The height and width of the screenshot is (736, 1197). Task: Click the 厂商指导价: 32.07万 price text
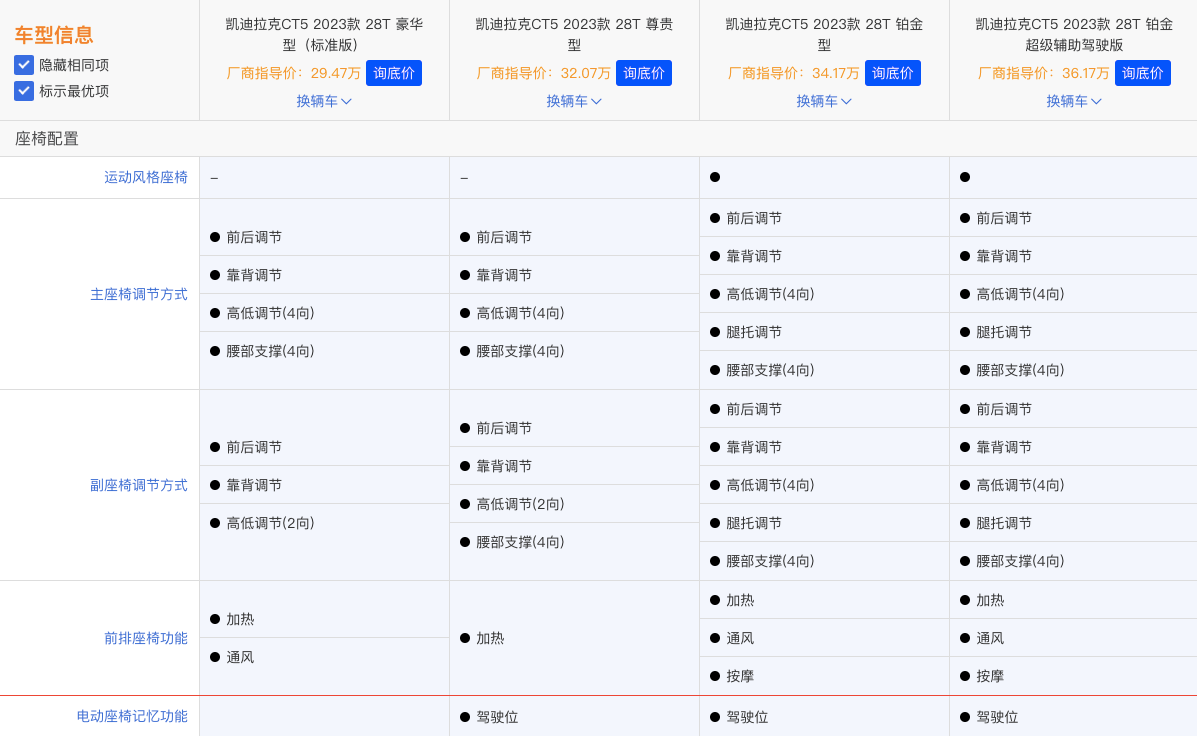[x=544, y=73]
